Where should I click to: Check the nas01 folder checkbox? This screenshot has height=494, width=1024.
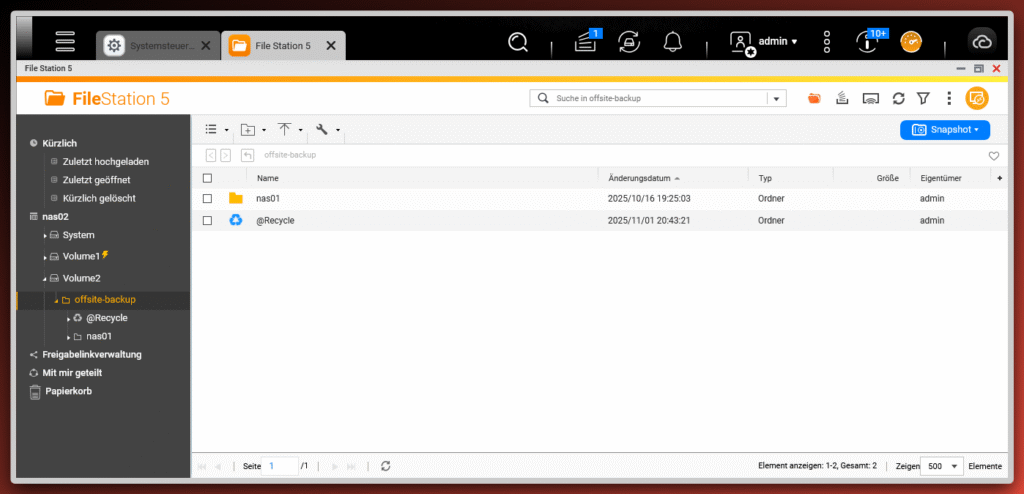[207, 198]
